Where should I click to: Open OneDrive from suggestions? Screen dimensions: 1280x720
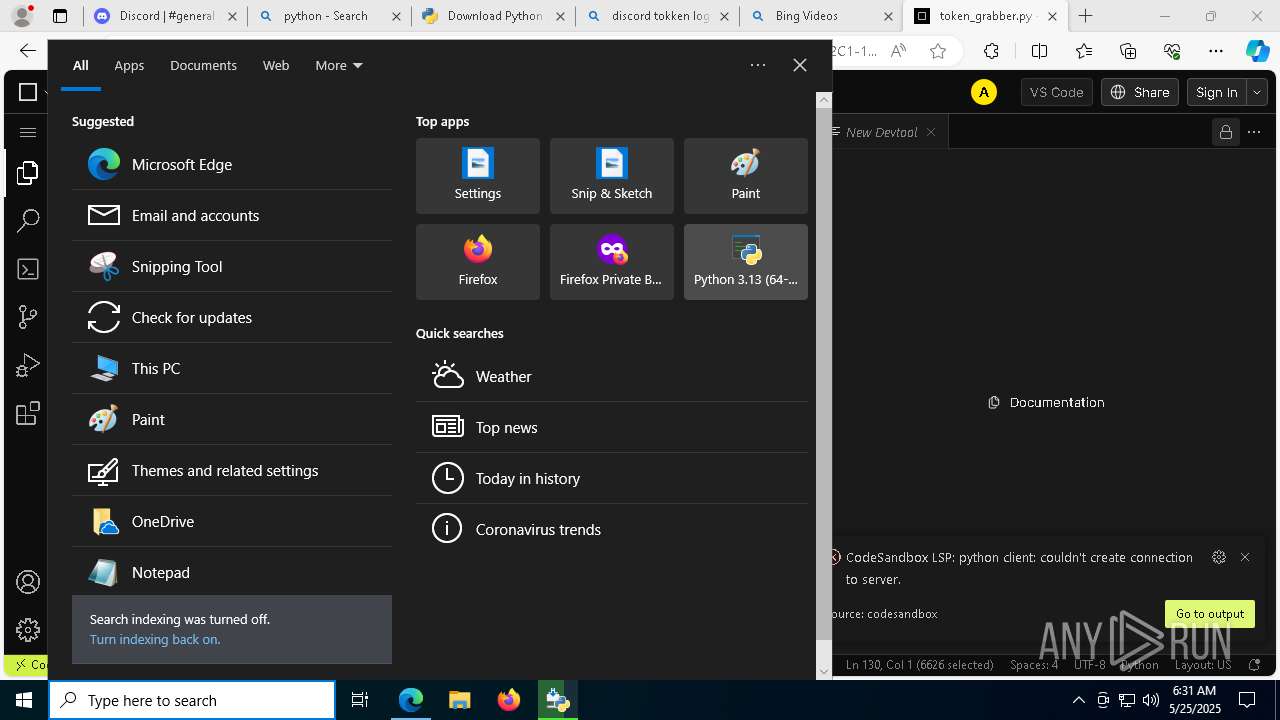232,521
